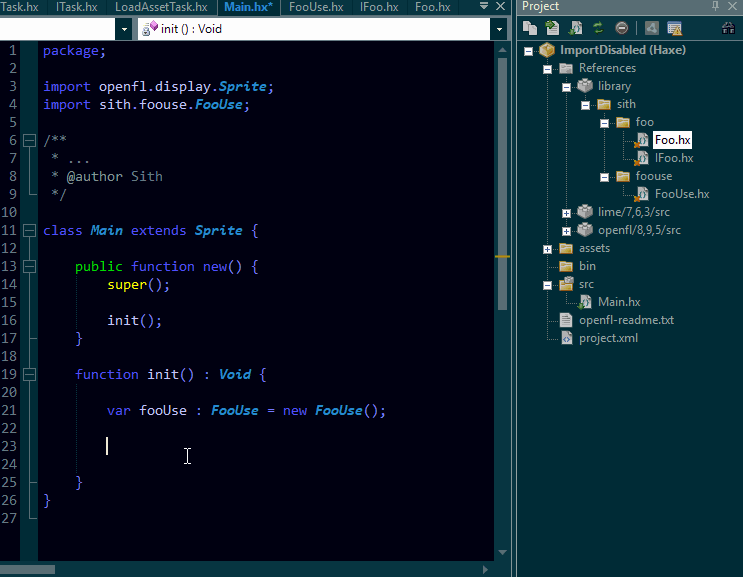The image size is (743, 577).
Task: Click the openfl/8,9,5/src library icon
Action: [585, 230]
